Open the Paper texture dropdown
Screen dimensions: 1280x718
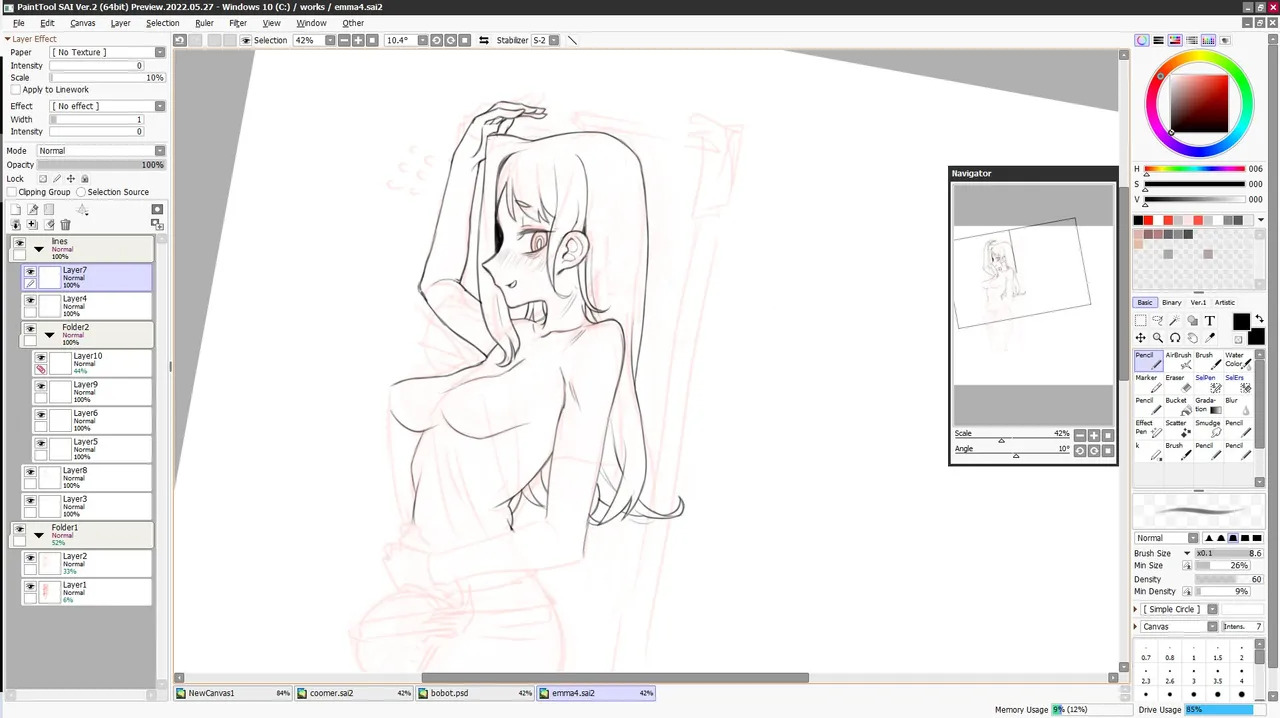point(109,52)
